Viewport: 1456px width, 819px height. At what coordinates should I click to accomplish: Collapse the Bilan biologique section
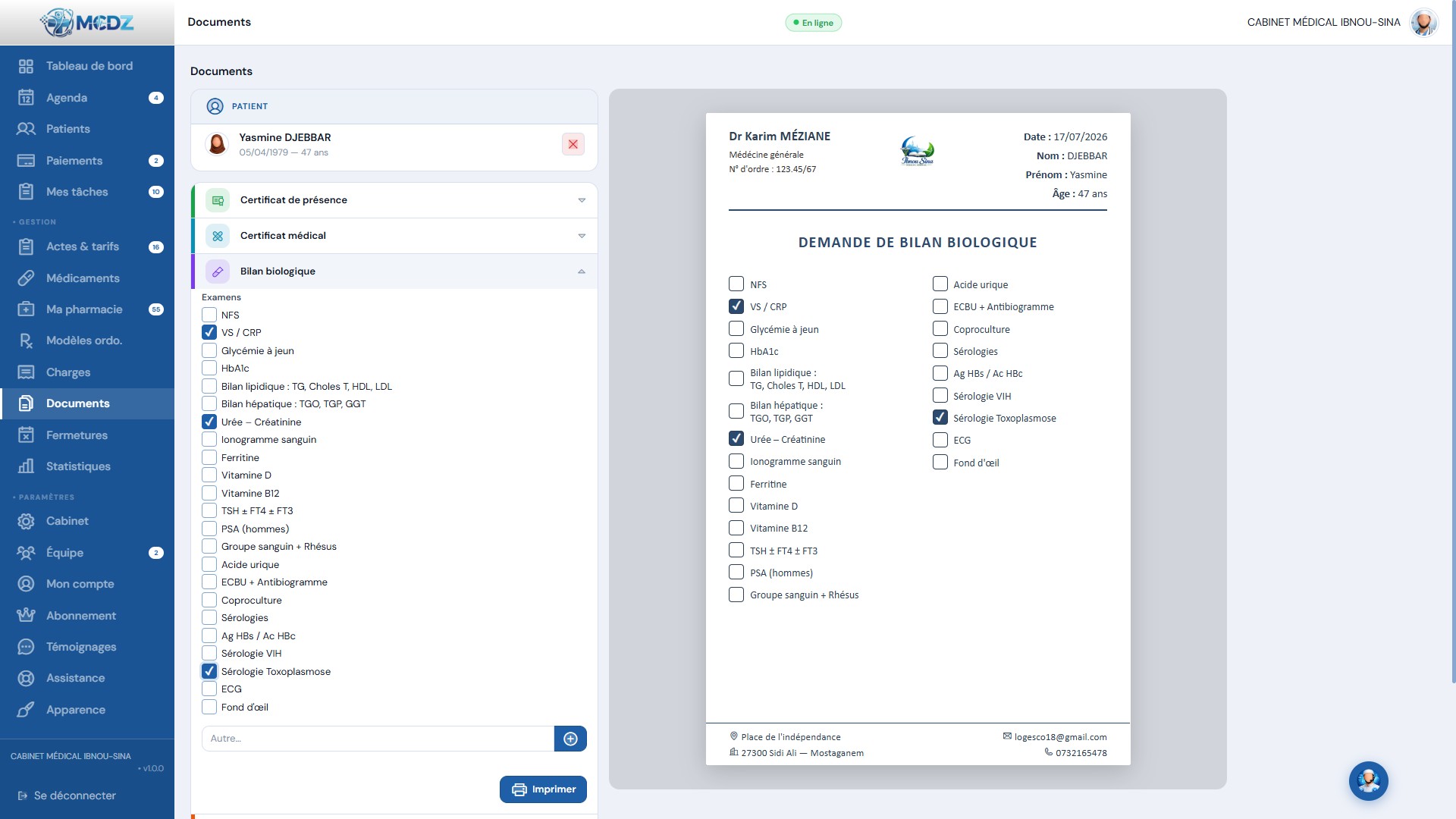click(394, 271)
